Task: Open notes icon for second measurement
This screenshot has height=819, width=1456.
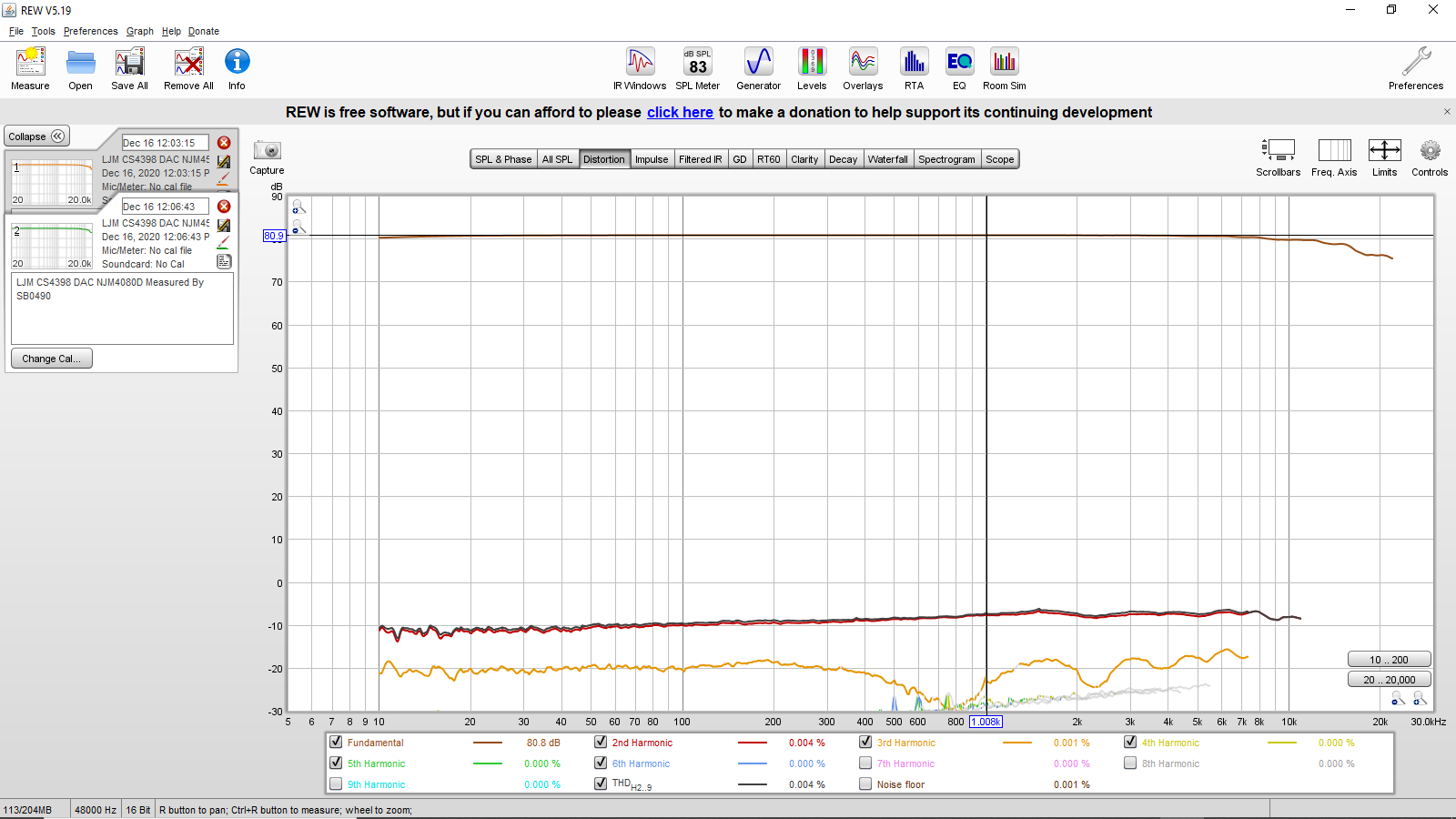Action: tap(224, 261)
